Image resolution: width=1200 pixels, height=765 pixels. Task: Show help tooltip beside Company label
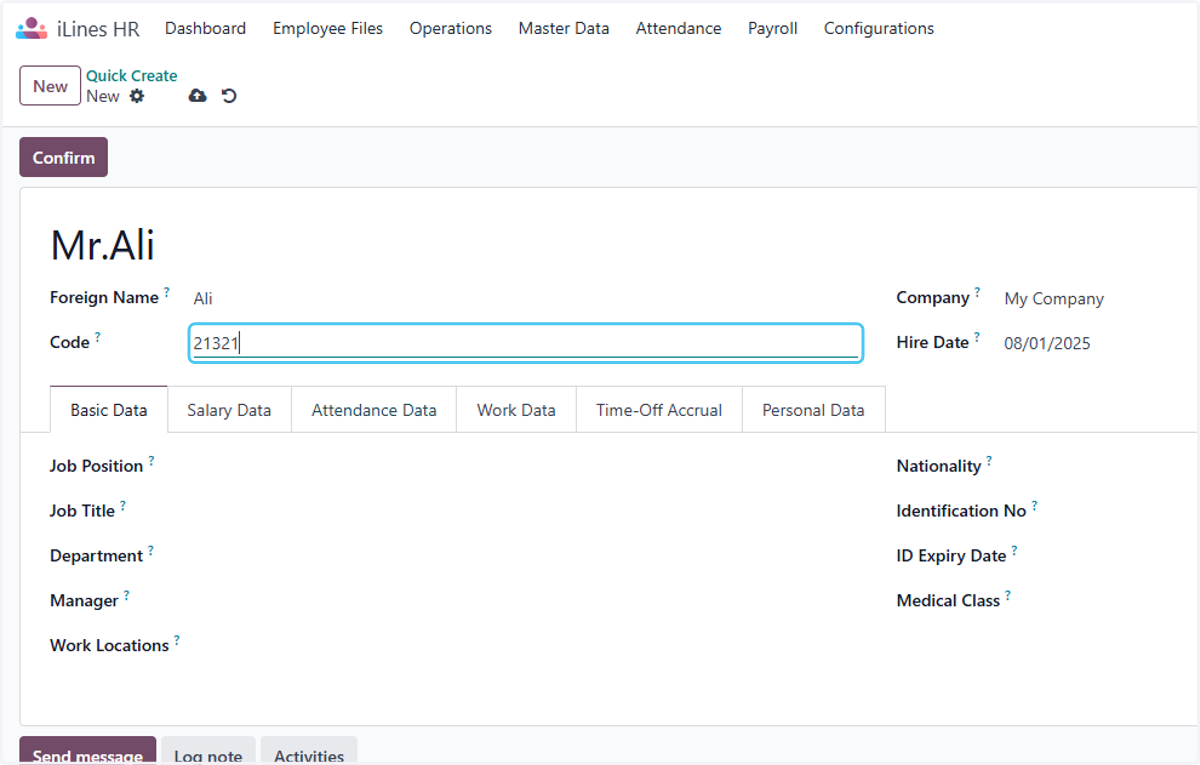point(977,292)
